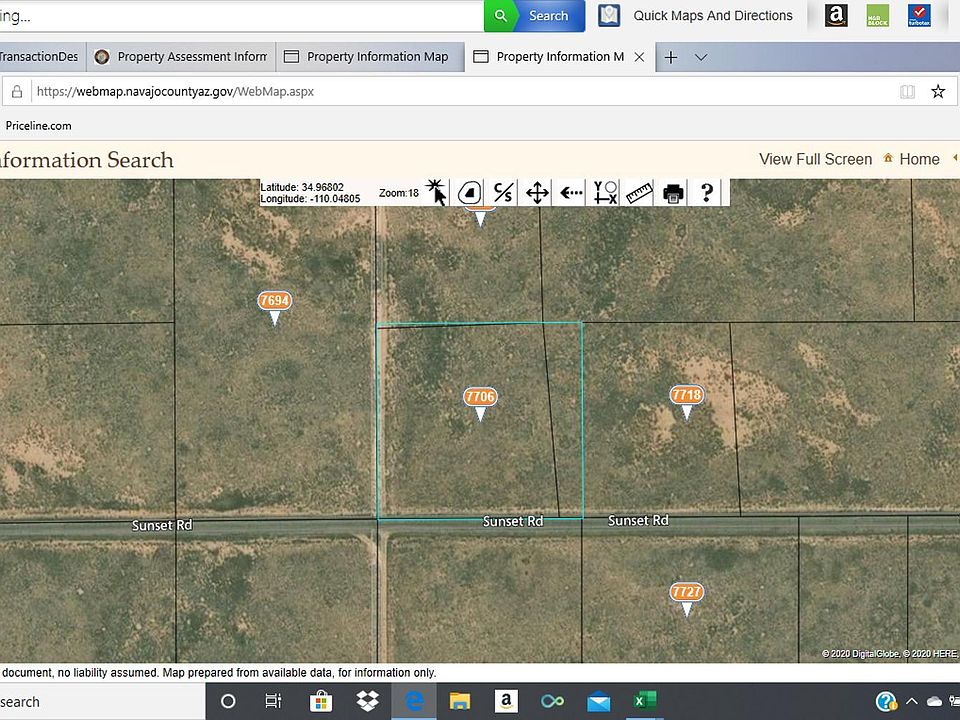Click the C/S map tool icon
960x720 pixels.
504,192
